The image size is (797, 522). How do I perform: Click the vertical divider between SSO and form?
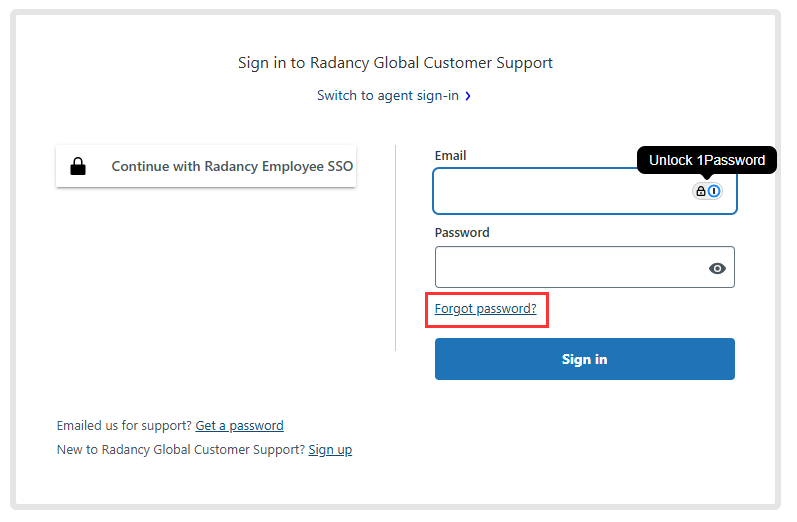395,248
